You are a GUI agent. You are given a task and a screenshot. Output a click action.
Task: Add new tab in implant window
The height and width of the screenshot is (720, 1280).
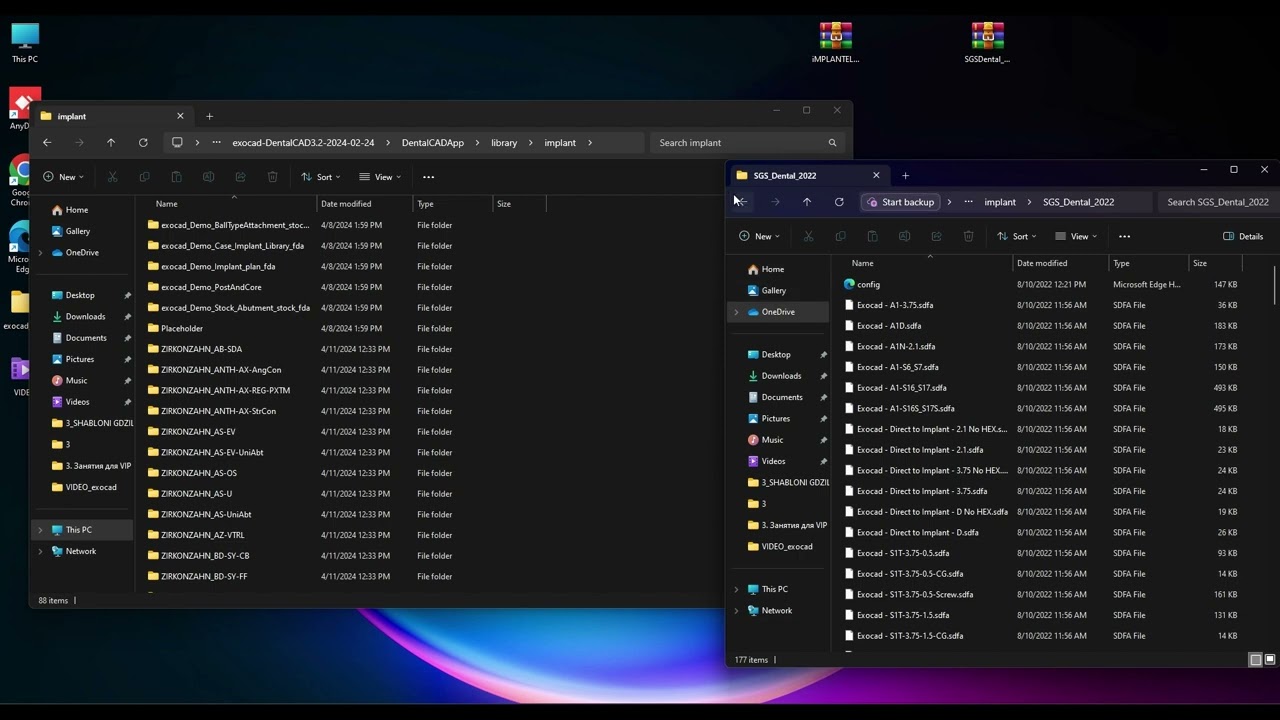tap(209, 116)
